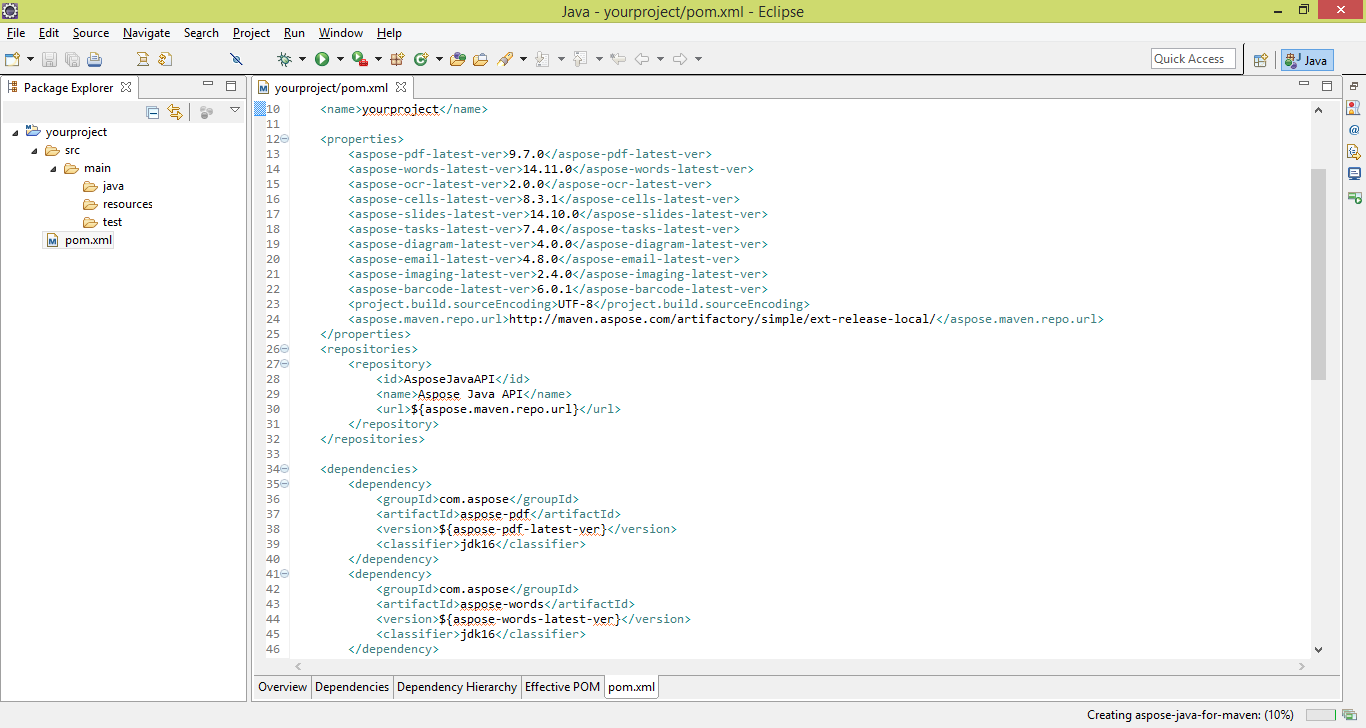Collapse the yourproject tree node
The height and width of the screenshot is (728, 1366).
15,132
